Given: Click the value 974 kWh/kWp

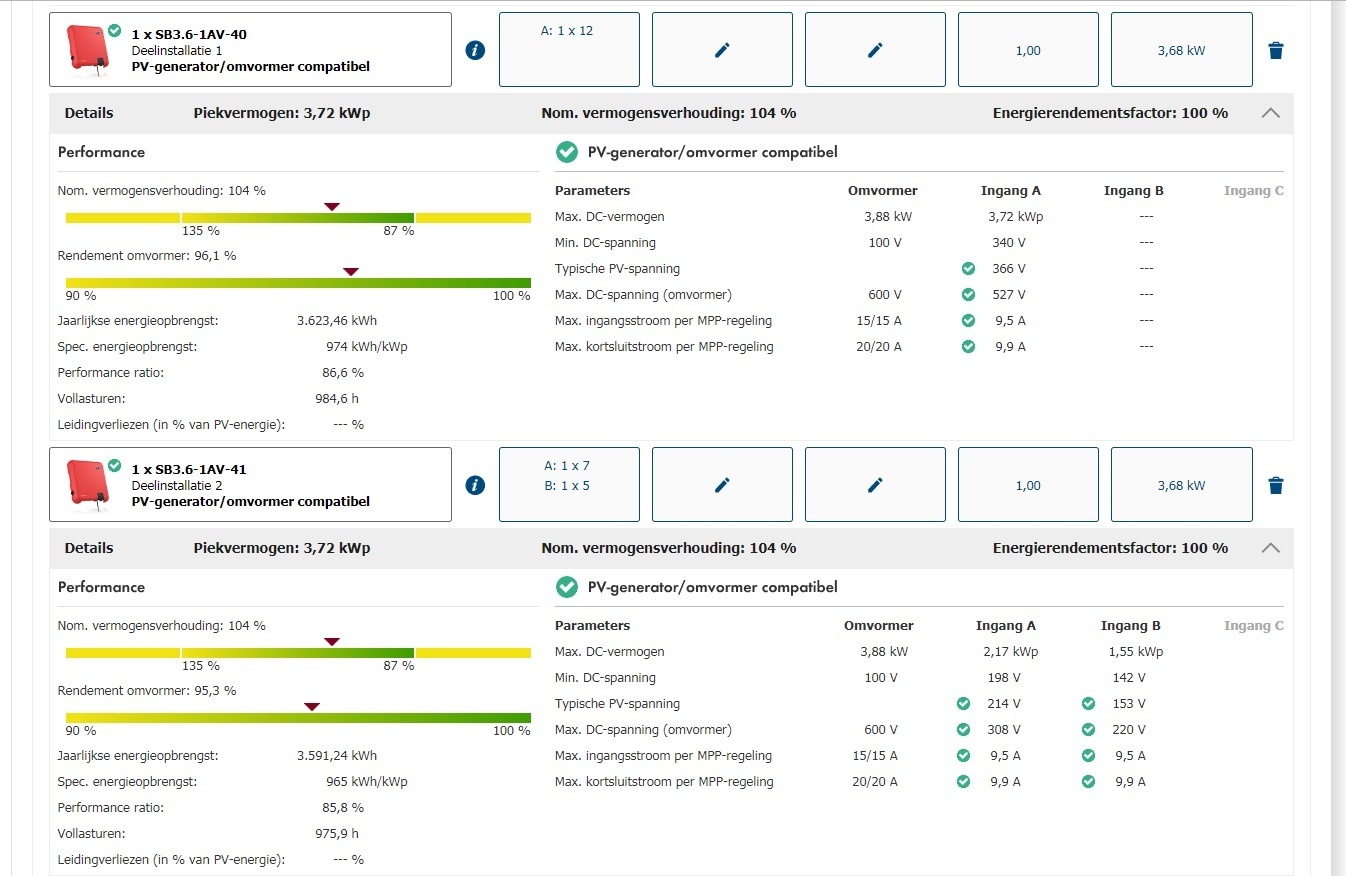Looking at the screenshot, I should [367, 347].
